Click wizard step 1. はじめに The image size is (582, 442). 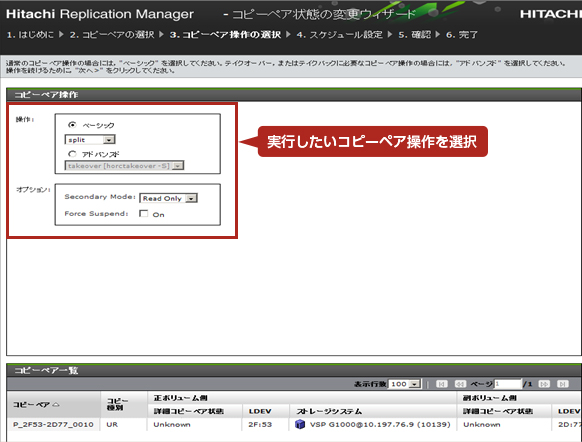pyautogui.click(x=30, y=35)
